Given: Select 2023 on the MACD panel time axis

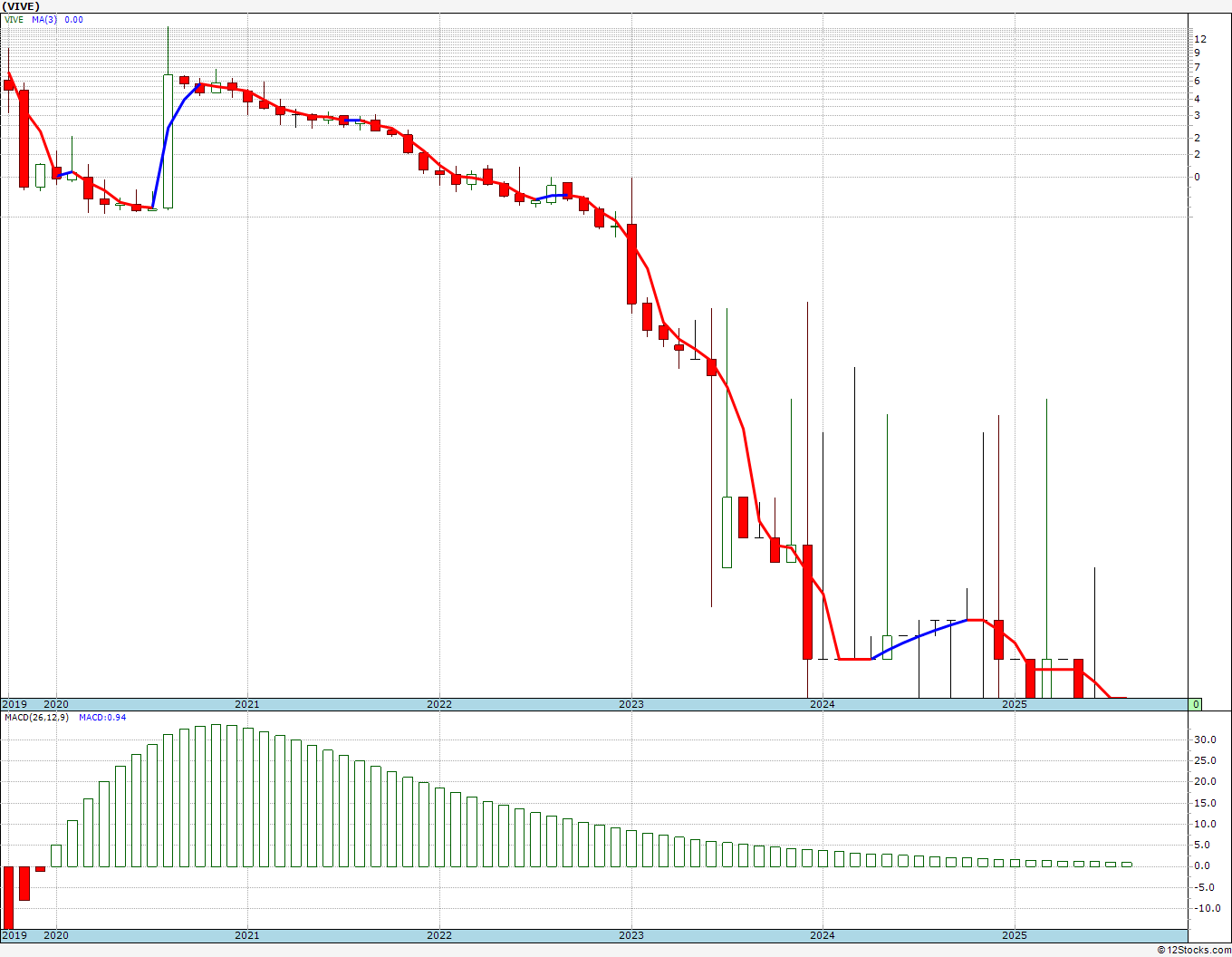Looking at the screenshot, I should [x=631, y=935].
